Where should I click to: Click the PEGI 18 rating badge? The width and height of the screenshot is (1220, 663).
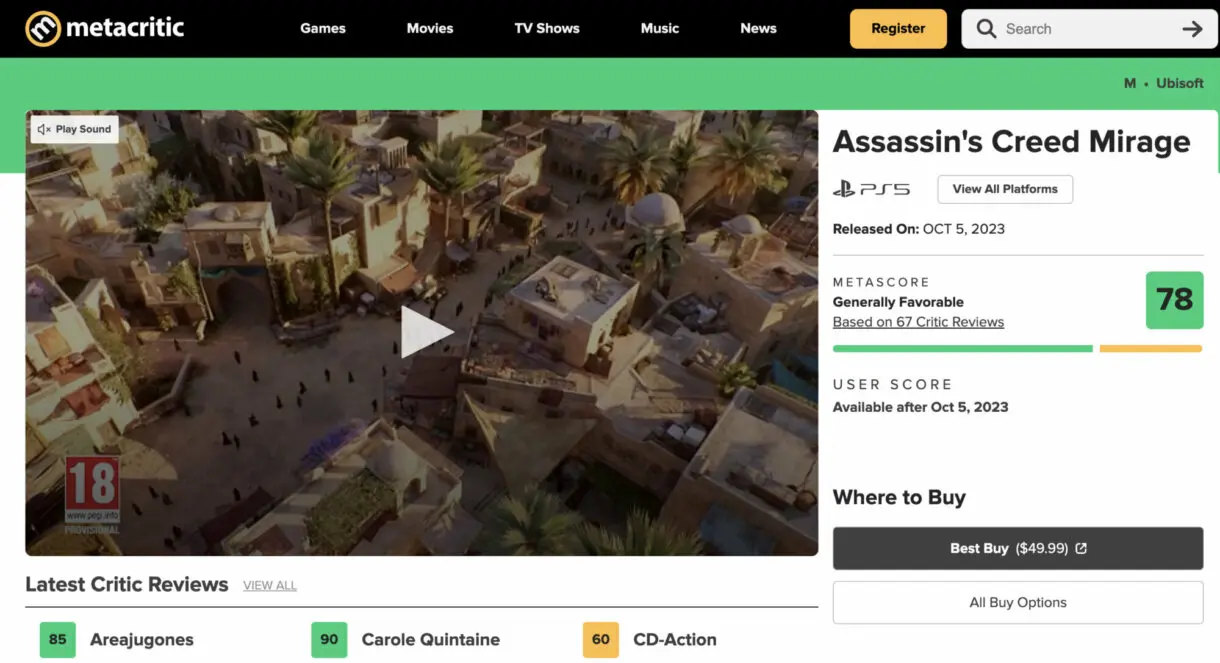(x=92, y=494)
